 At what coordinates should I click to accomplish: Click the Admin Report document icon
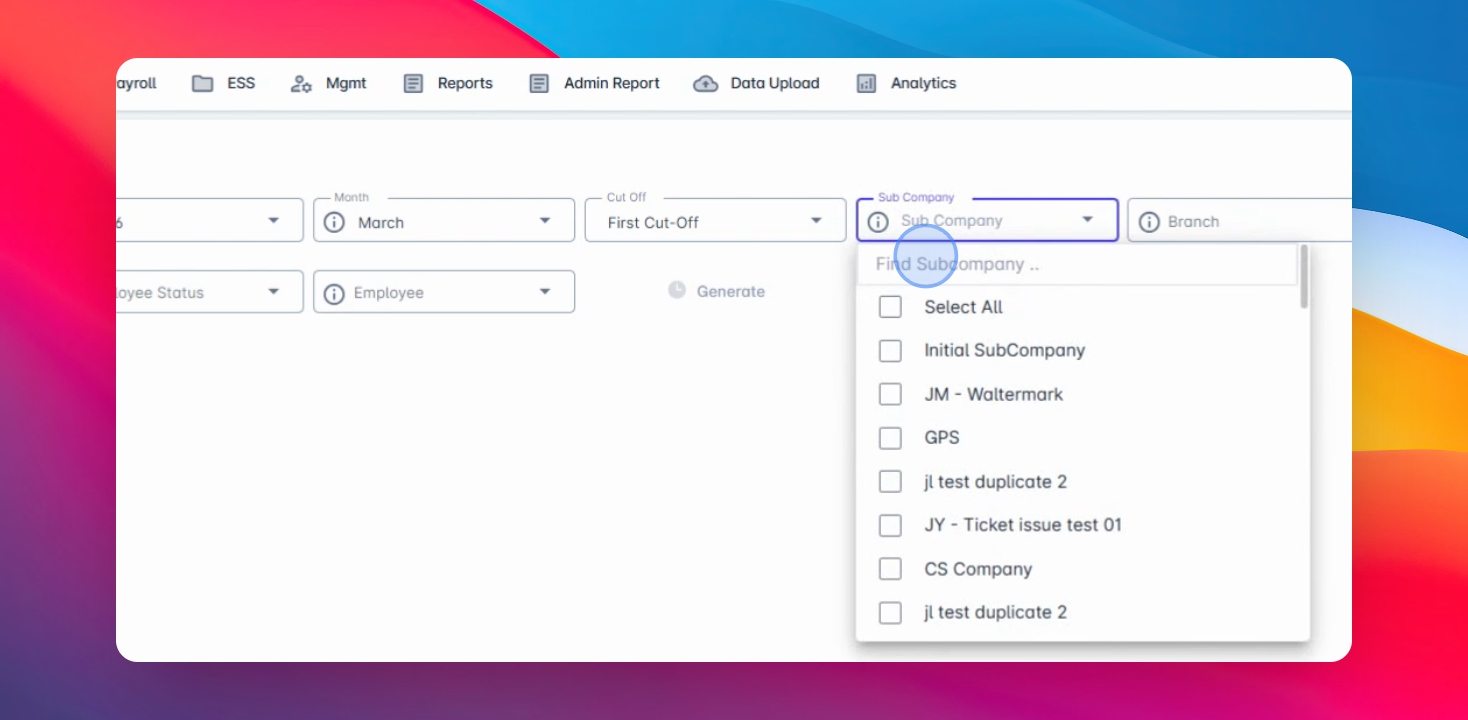tap(539, 84)
